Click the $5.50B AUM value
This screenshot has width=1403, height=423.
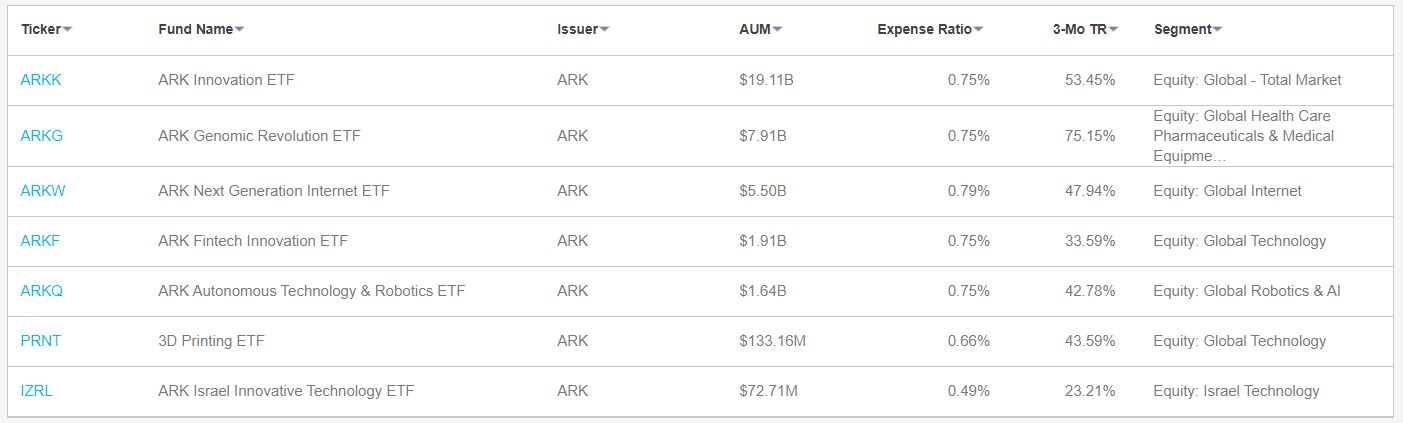(x=763, y=191)
